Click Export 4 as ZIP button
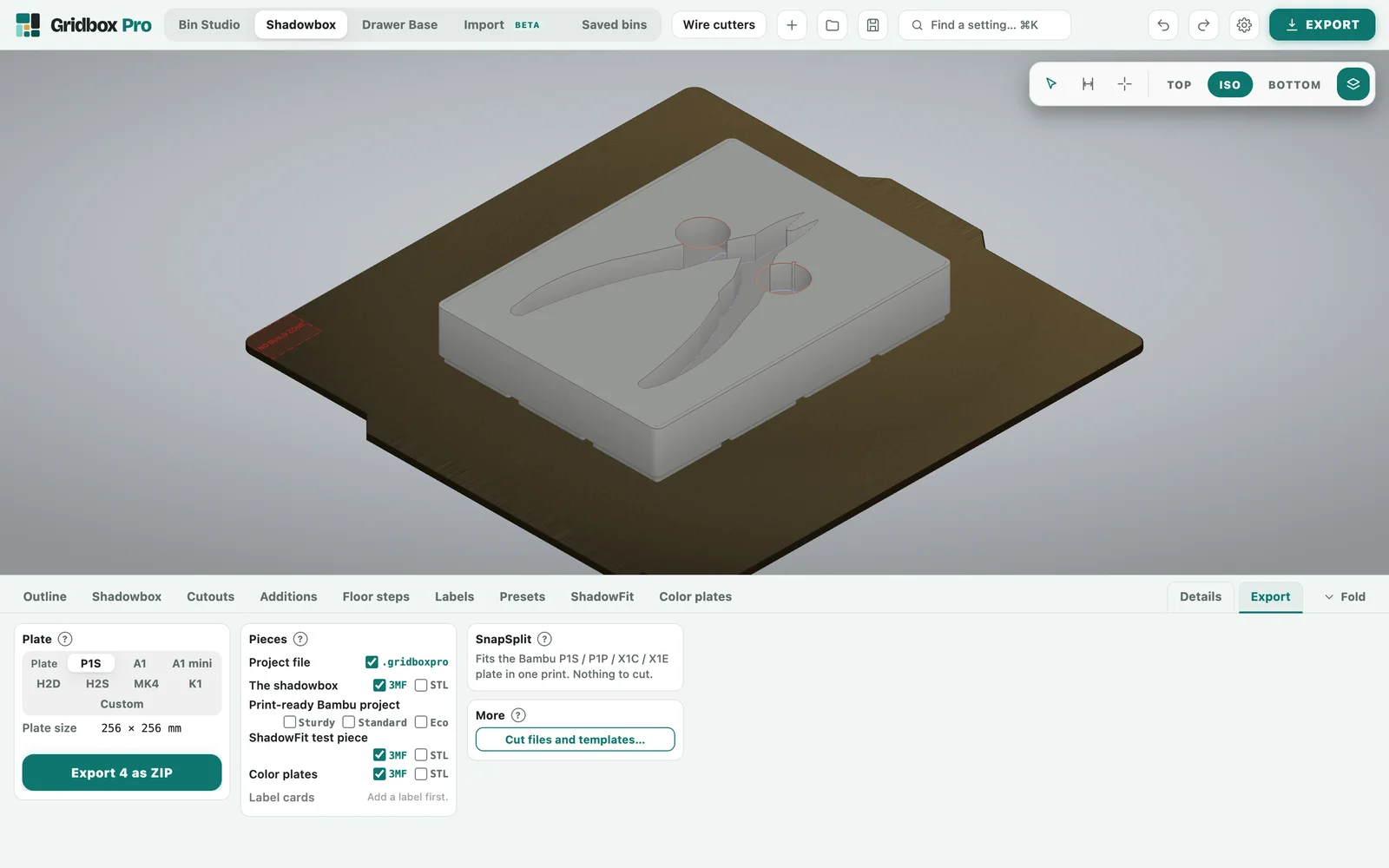Viewport: 1389px width, 868px height. 122,773
